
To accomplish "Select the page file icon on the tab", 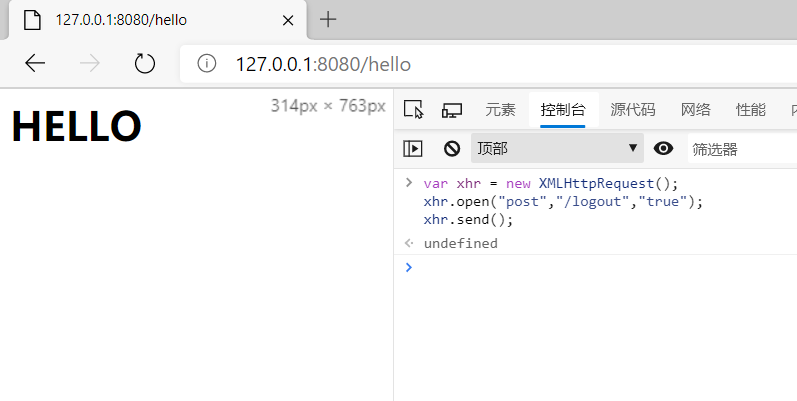I will click(32, 20).
